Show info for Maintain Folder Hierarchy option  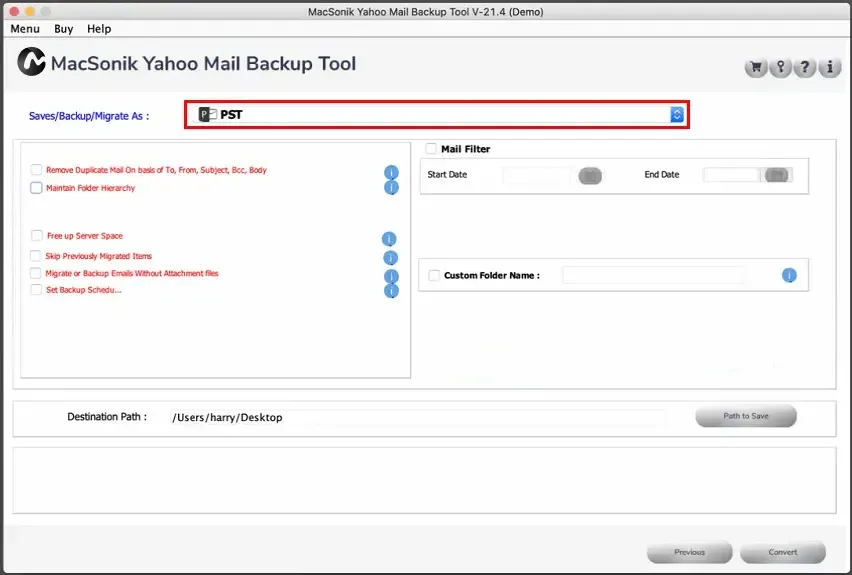tap(391, 188)
